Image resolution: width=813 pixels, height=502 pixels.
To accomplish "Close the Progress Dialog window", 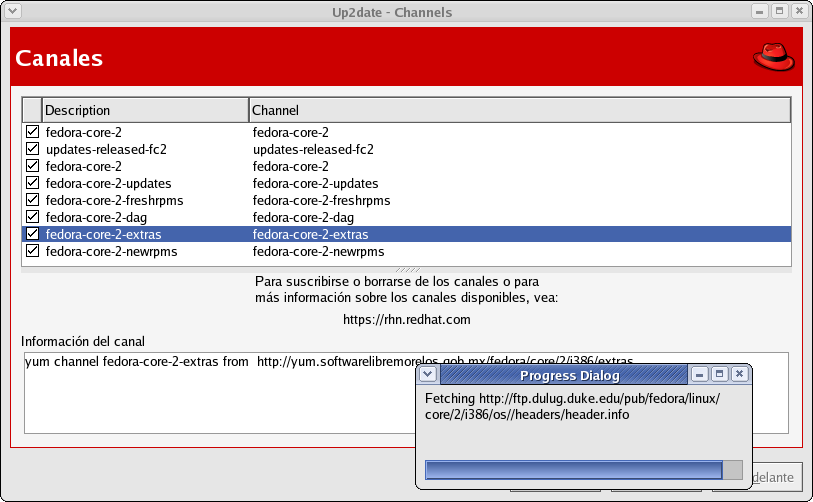I will [739, 374].
